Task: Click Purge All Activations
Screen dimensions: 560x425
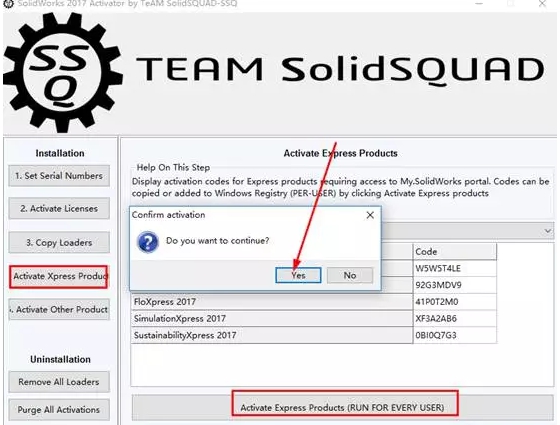Action: [x=59, y=410]
